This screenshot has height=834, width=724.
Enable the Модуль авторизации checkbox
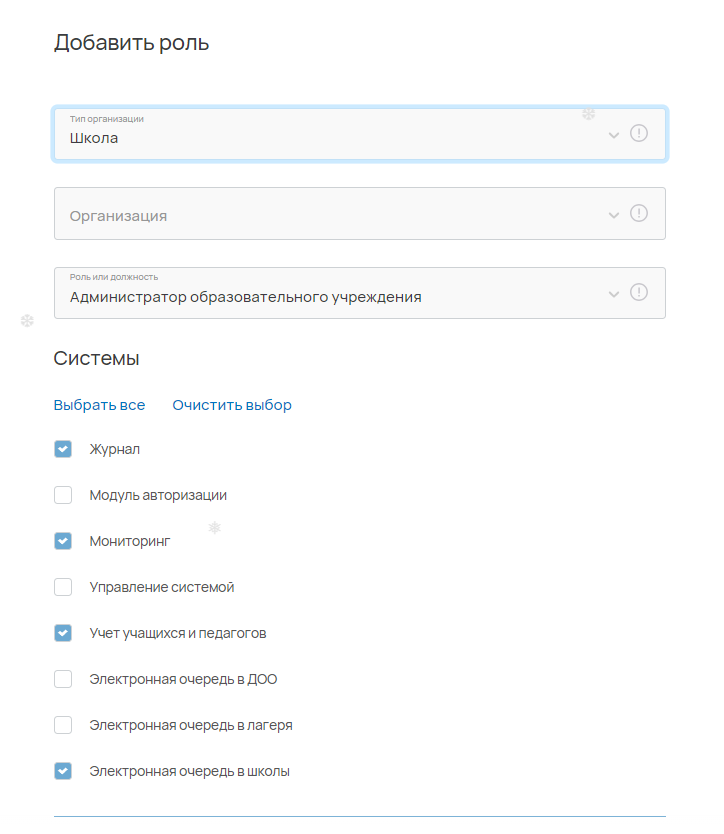(63, 495)
